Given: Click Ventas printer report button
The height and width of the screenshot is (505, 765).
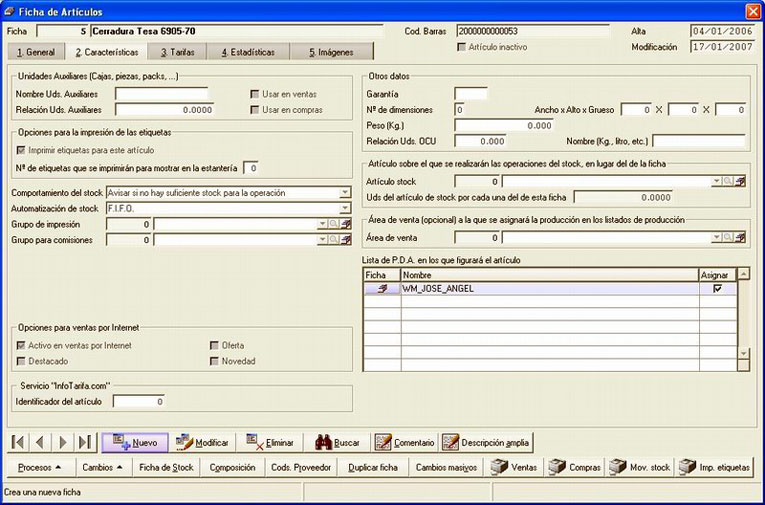Looking at the screenshot, I should (x=514, y=467).
